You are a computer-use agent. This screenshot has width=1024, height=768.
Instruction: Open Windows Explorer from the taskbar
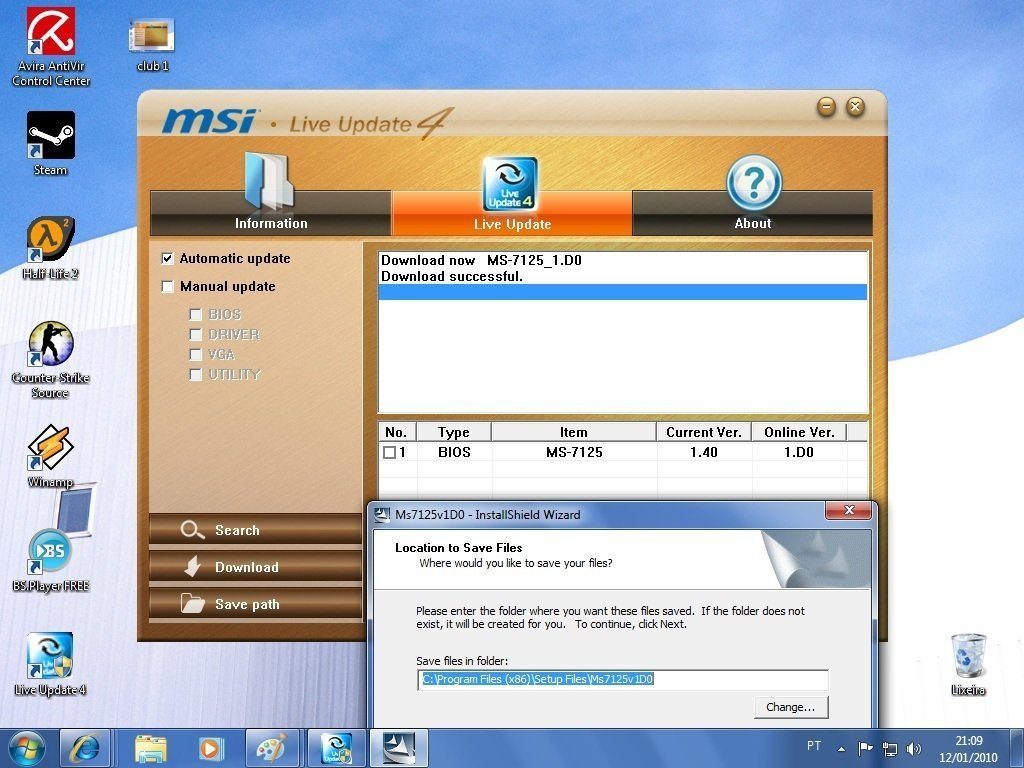[151, 748]
